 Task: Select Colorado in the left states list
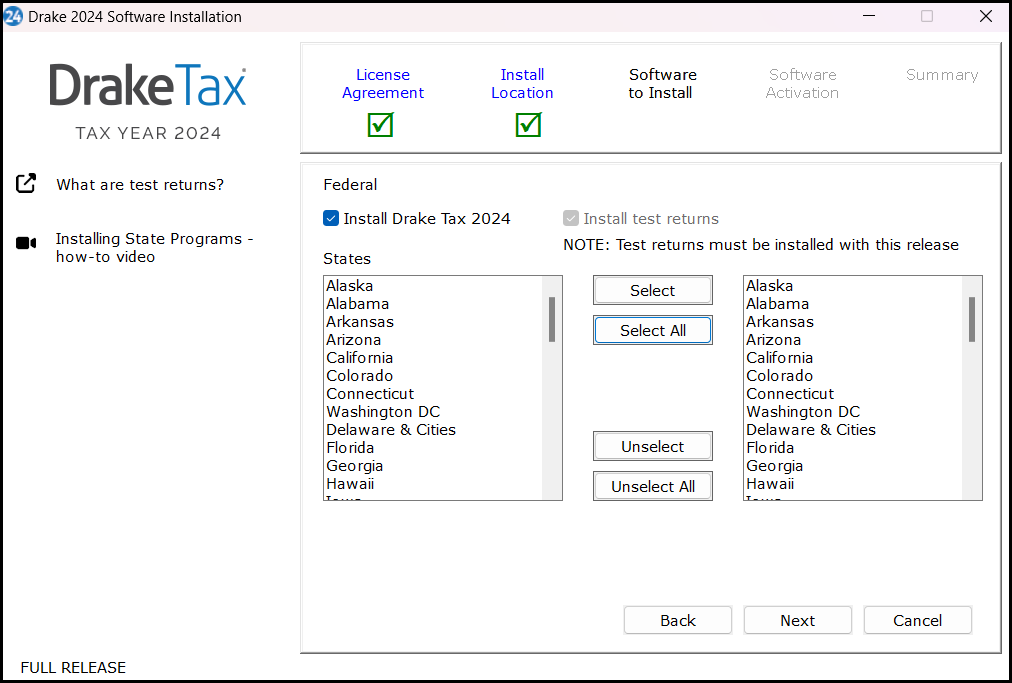[x=433, y=376]
